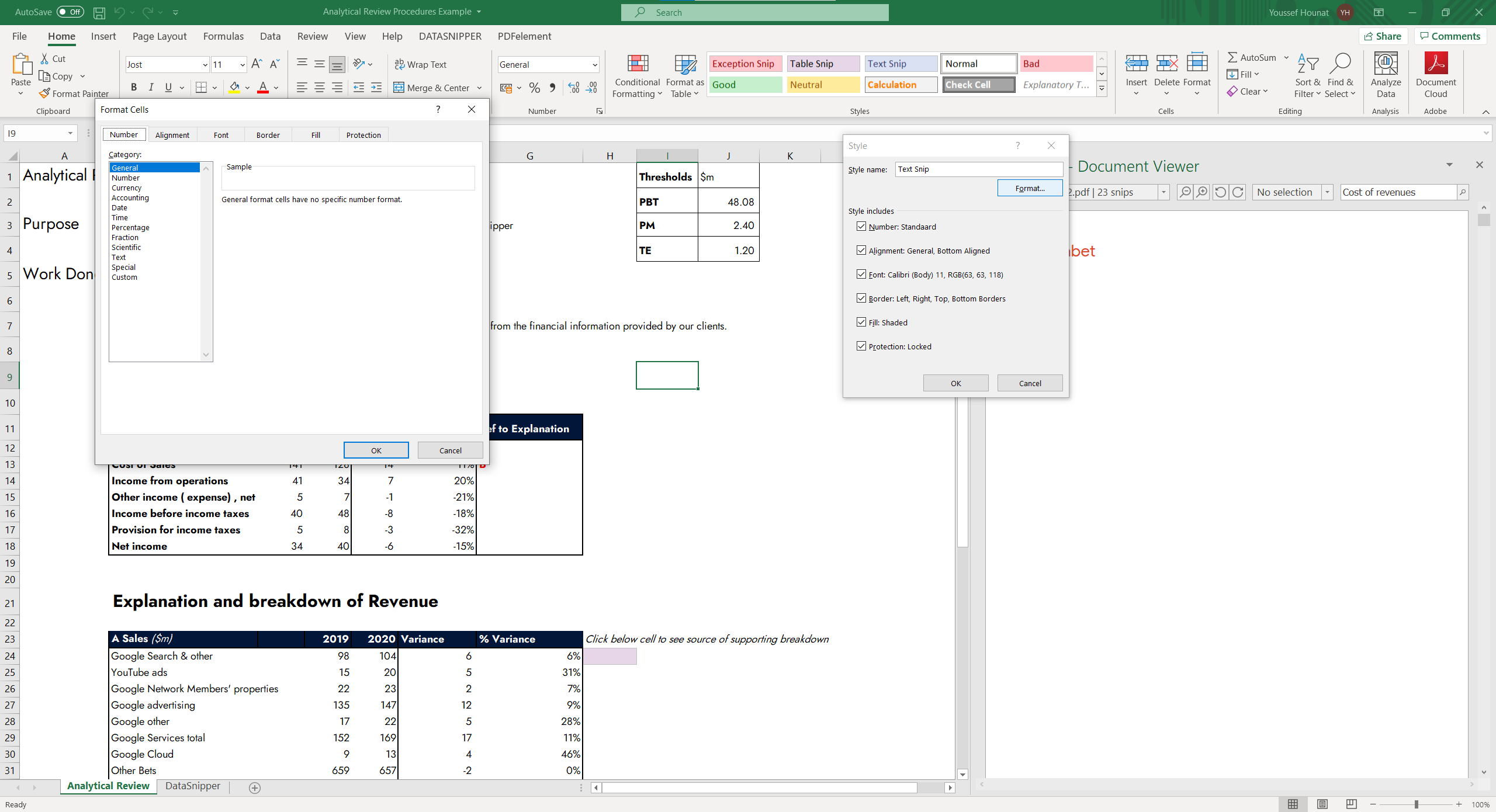Uncheck Border: Left, Right, Top, Bottom checkbox
This screenshot has height=812, width=1496.
coord(861,299)
